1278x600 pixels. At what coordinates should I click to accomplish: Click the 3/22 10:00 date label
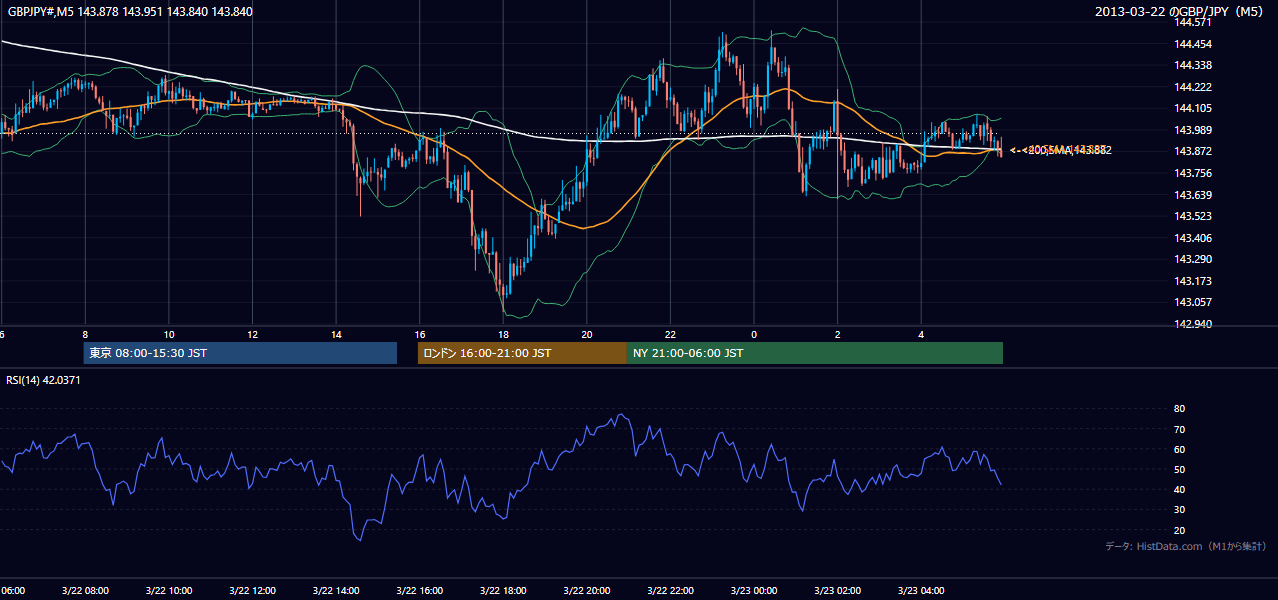click(169, 591)
